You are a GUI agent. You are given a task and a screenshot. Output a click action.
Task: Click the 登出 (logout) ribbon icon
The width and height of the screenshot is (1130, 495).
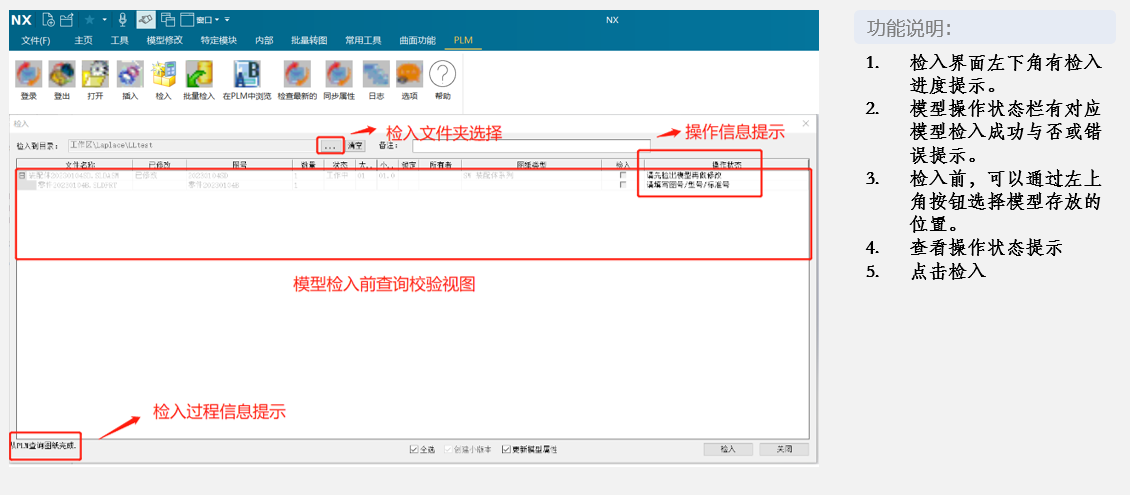62,75
